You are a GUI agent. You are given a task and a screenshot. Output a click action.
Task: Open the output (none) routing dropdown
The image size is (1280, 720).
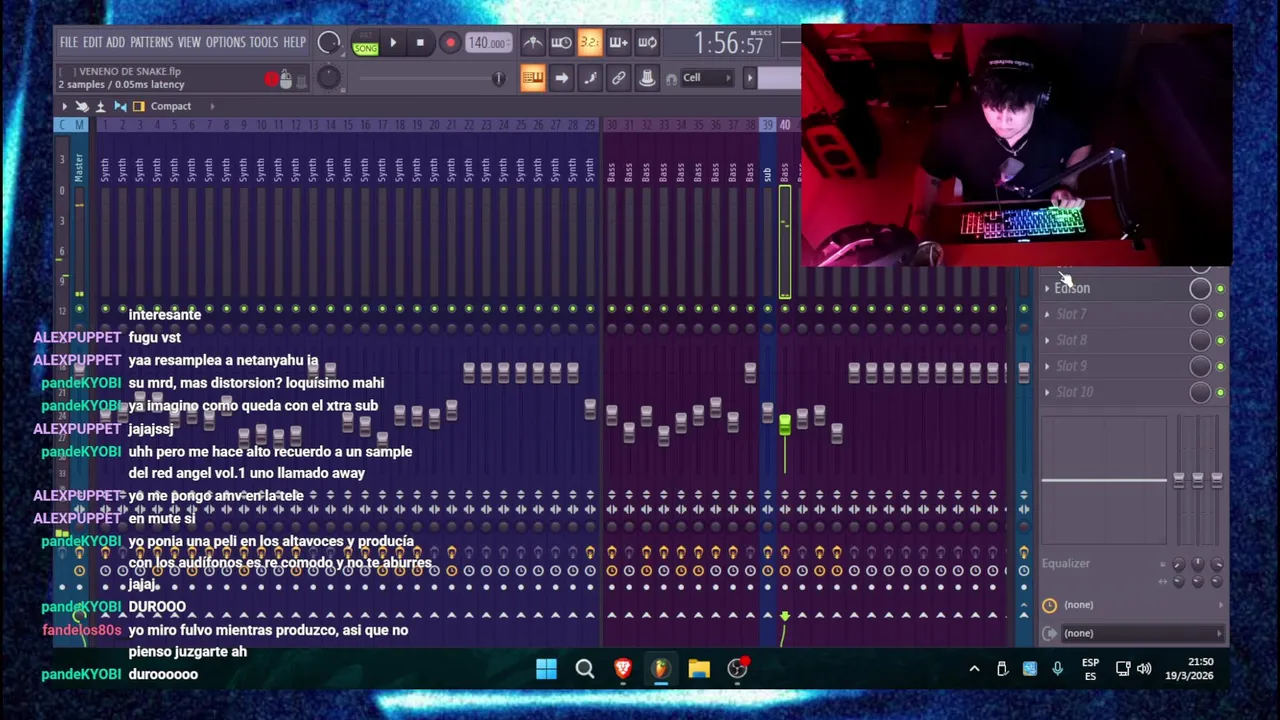tap(1142, 633)
